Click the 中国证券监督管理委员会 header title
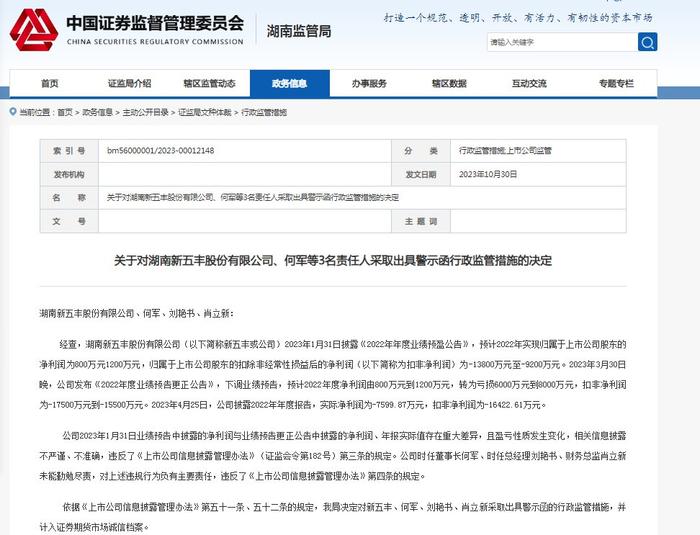The width and height of the screenshot is (700, 535). (155, 23)
